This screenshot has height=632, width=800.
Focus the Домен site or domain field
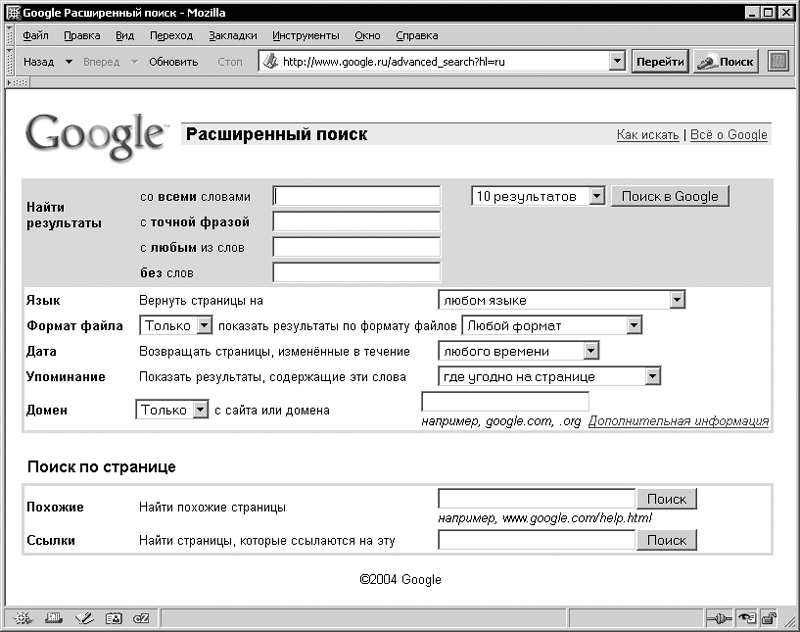click(x=505, y=401)
